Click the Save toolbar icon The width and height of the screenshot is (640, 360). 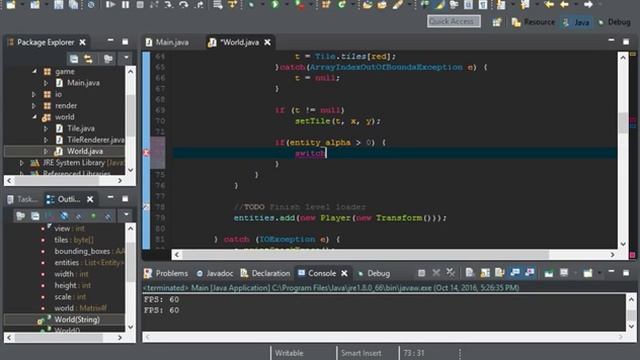[59, 4]
